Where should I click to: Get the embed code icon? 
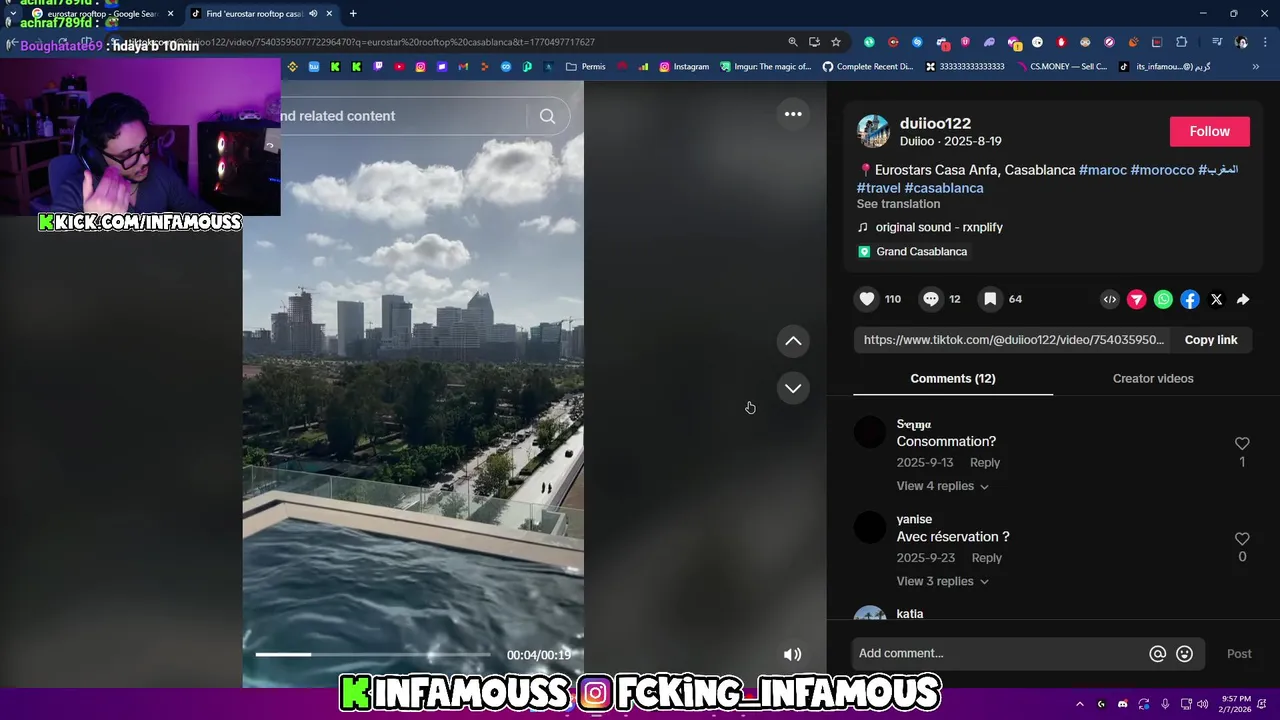[x=1110, y=299]
